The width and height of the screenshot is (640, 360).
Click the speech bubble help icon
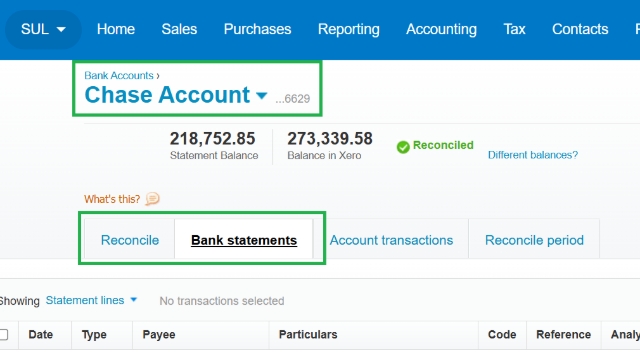tap(152, 199)
